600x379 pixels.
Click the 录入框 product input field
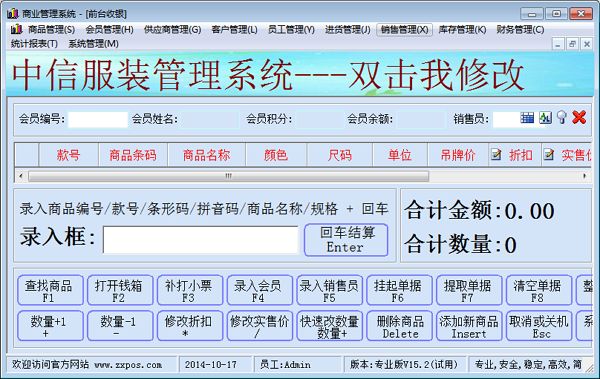[201, 240]
